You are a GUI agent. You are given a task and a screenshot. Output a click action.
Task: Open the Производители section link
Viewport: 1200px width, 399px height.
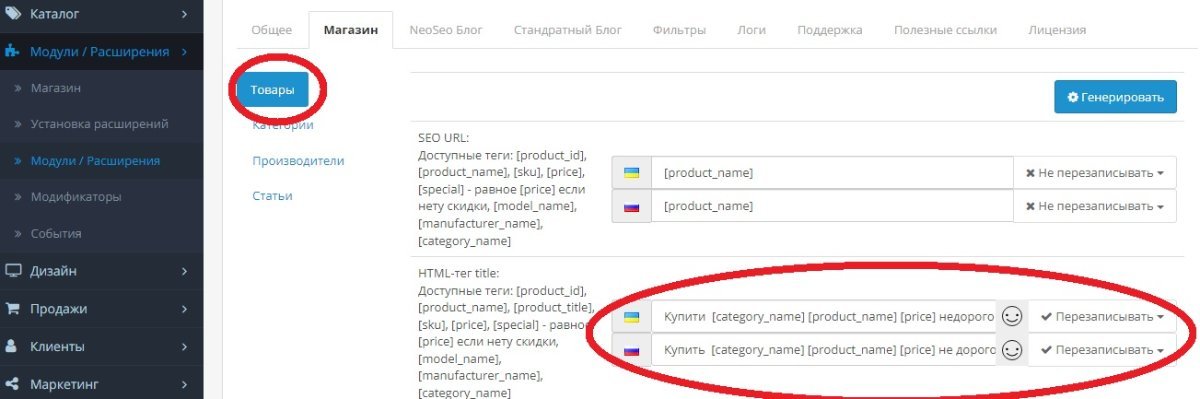(298, 160)
